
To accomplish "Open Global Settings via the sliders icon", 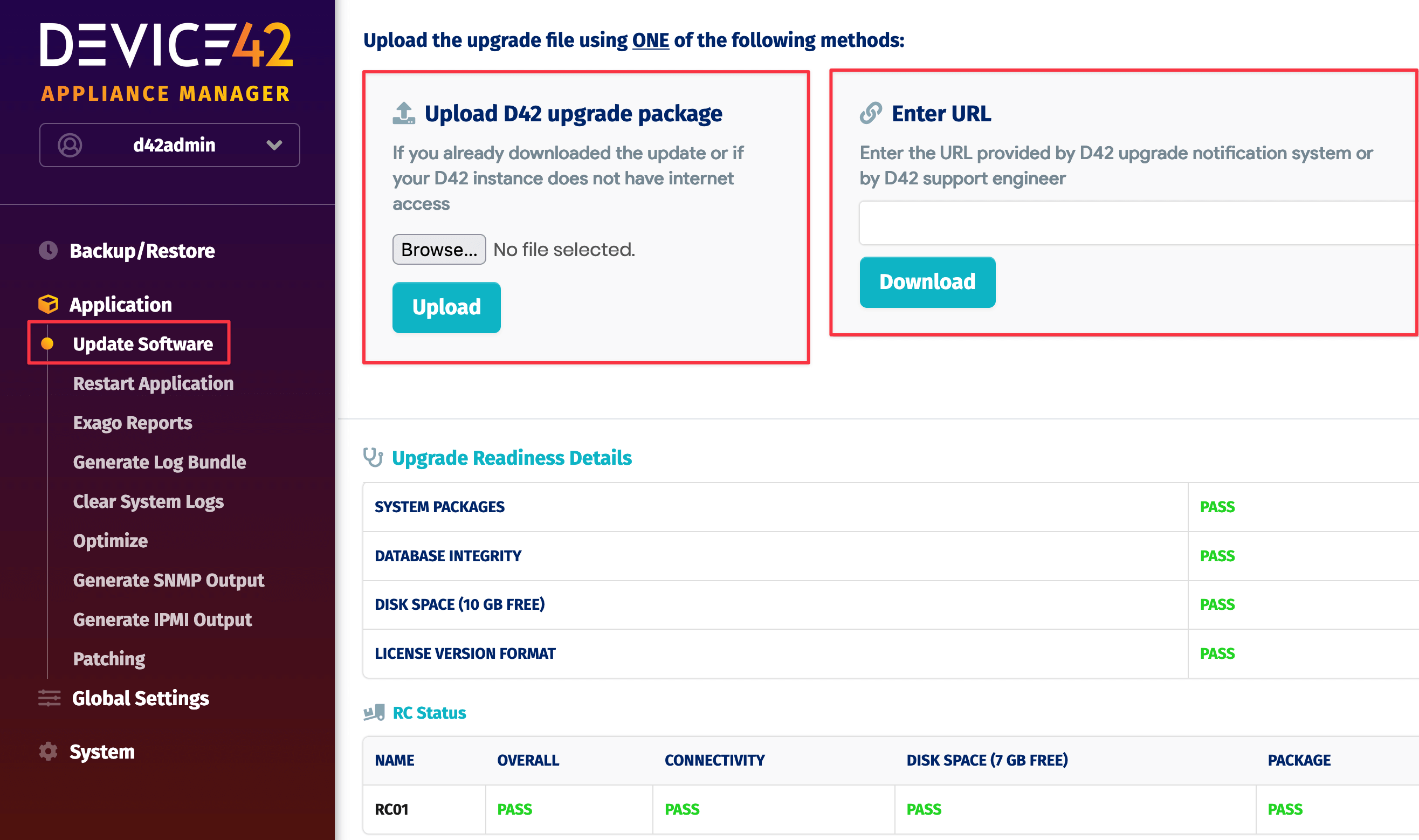I will [49, 698].
